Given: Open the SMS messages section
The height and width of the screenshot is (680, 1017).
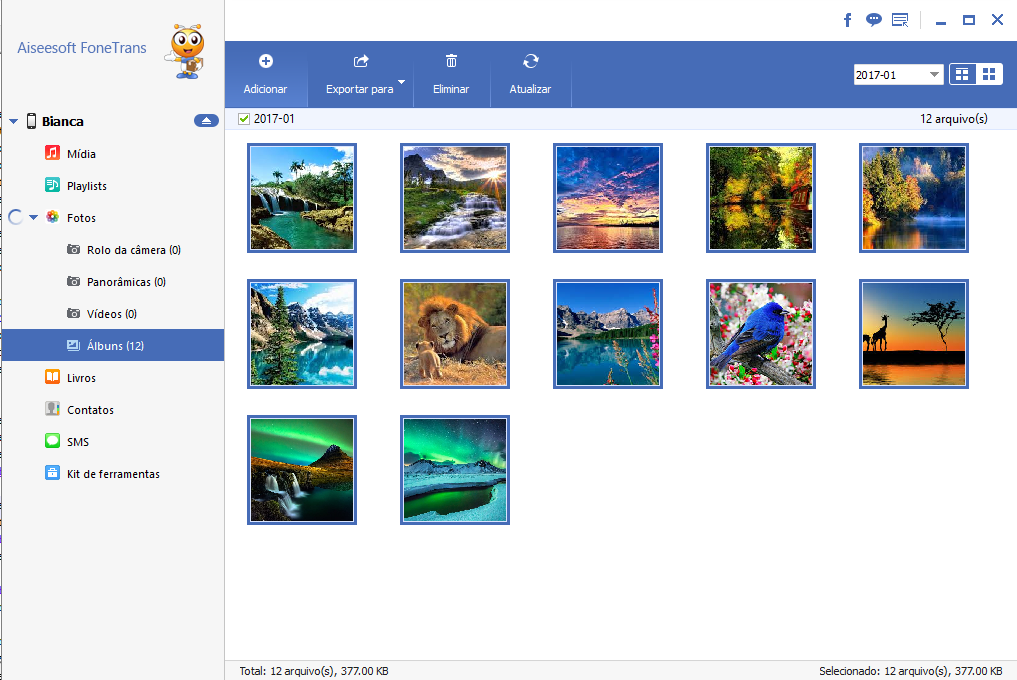Looking at the screenshot, I should [77, 442].
